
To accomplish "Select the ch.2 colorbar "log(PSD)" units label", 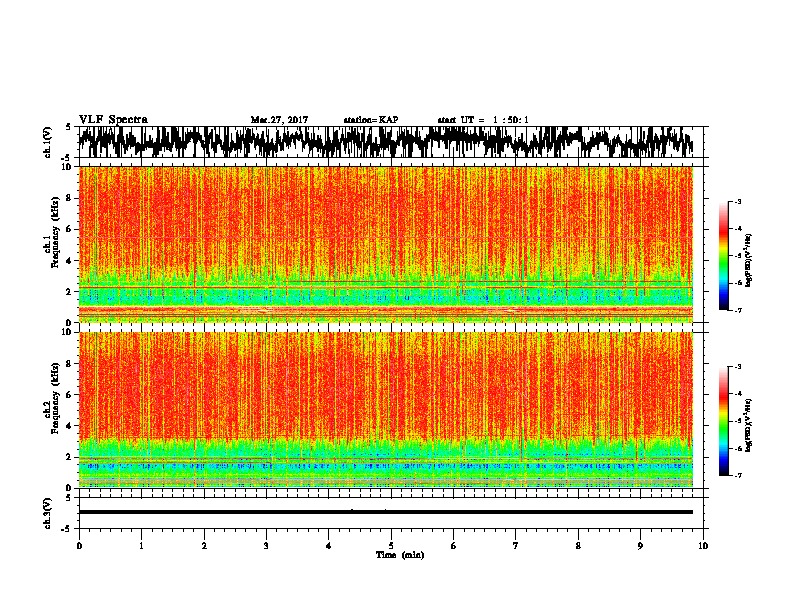I will (748, 425).
